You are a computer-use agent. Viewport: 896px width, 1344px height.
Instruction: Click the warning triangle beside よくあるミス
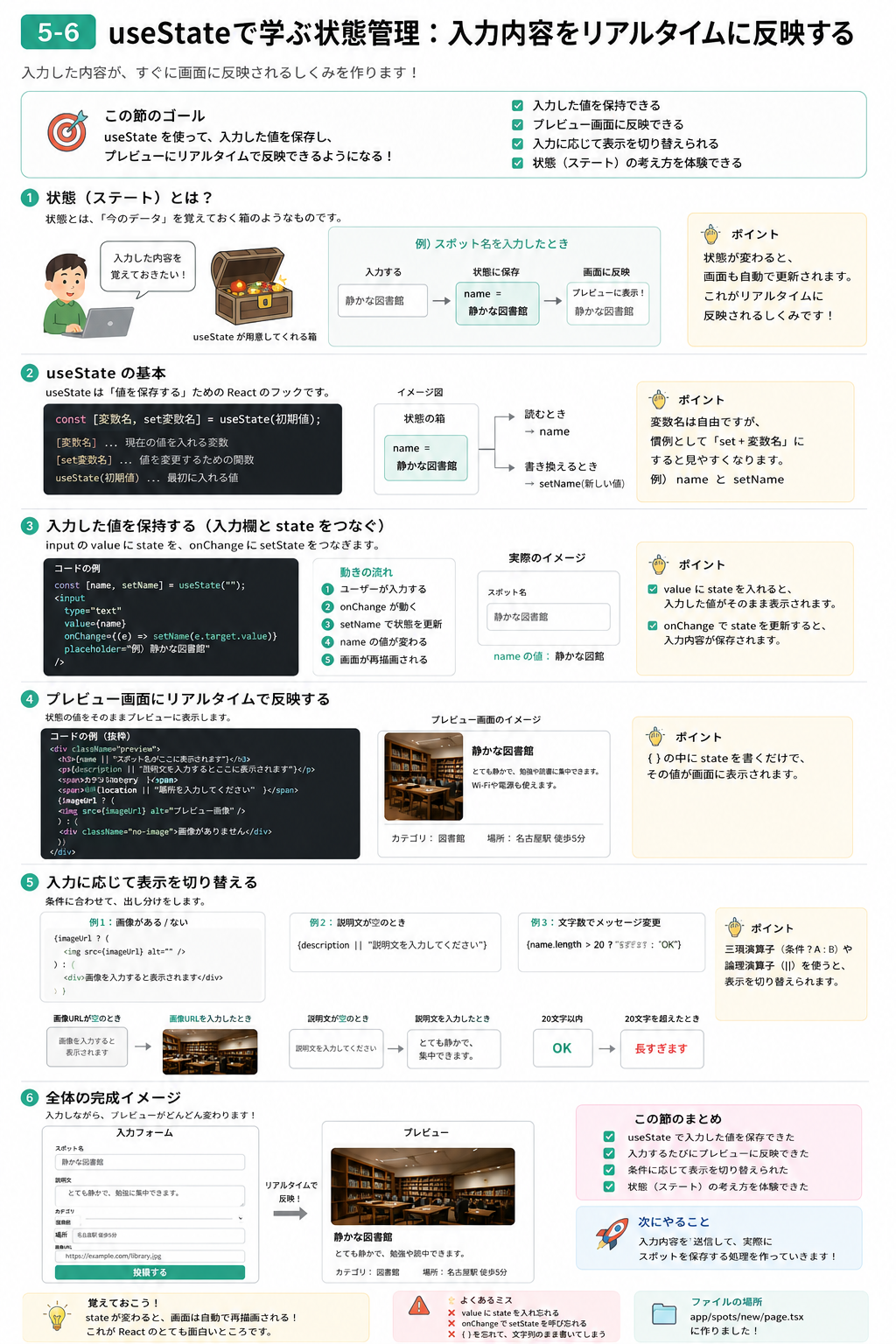420,1306
